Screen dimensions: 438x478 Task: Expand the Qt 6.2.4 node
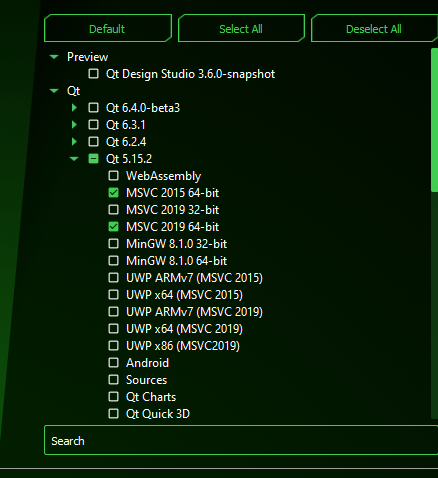coord(74,142)
